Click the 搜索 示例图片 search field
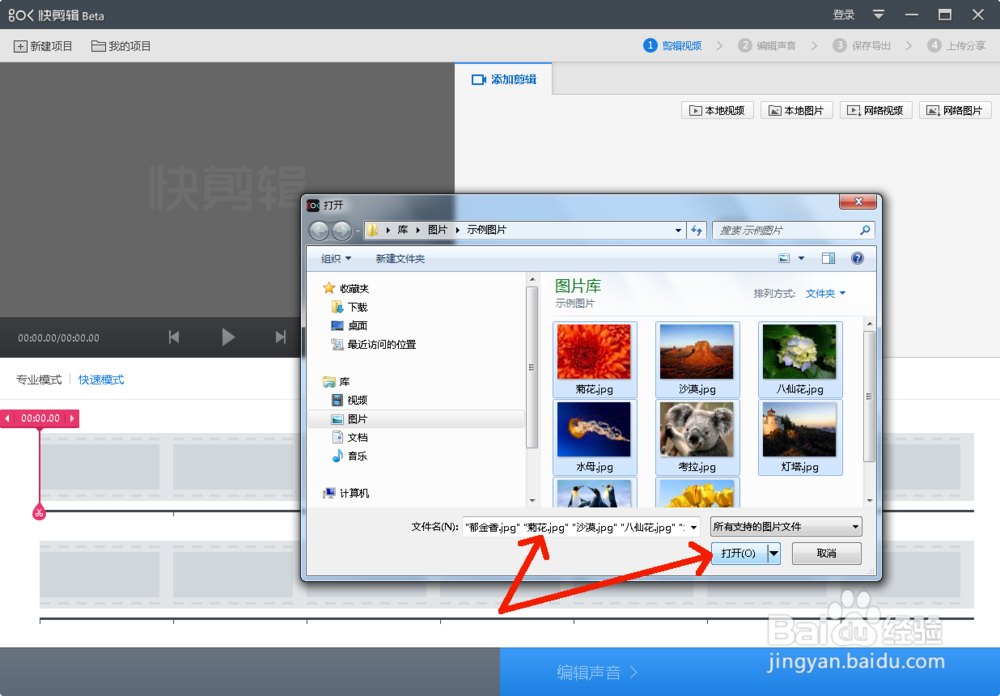1000x696 pixels. (x=793, y=230)
